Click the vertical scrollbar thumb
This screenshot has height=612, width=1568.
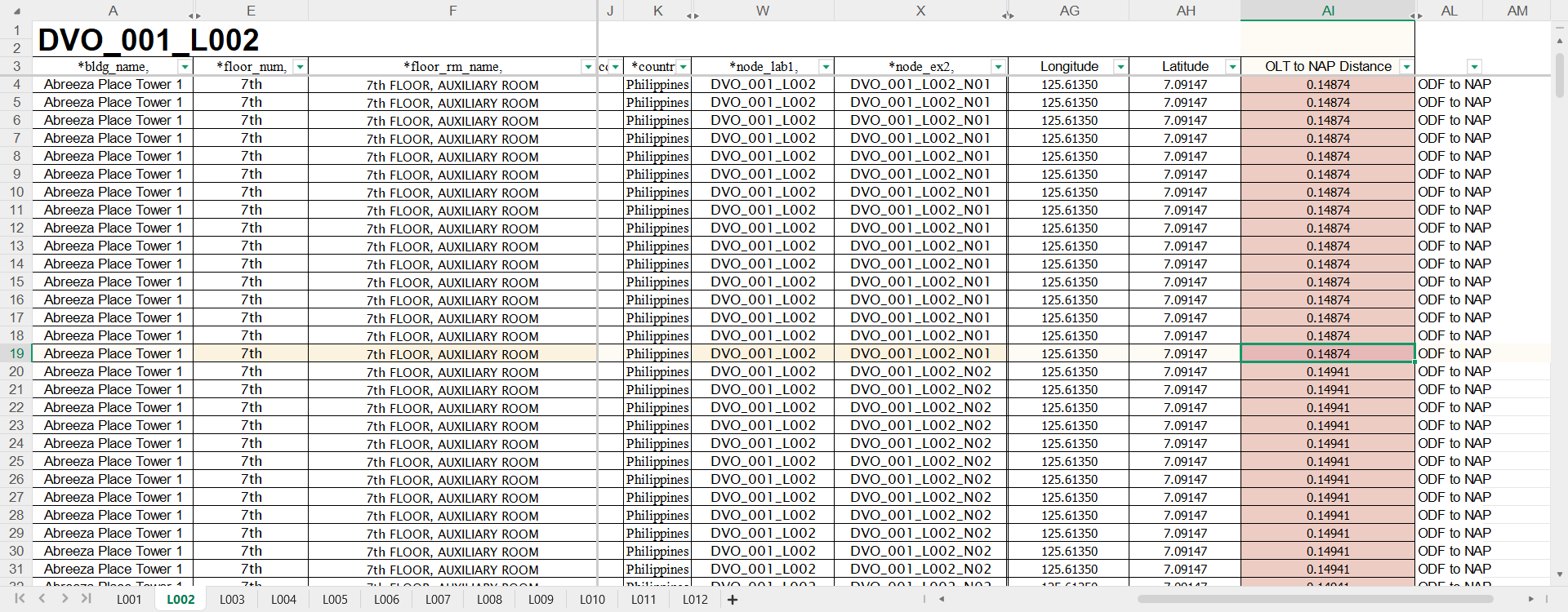click(x=1559, y=75)
